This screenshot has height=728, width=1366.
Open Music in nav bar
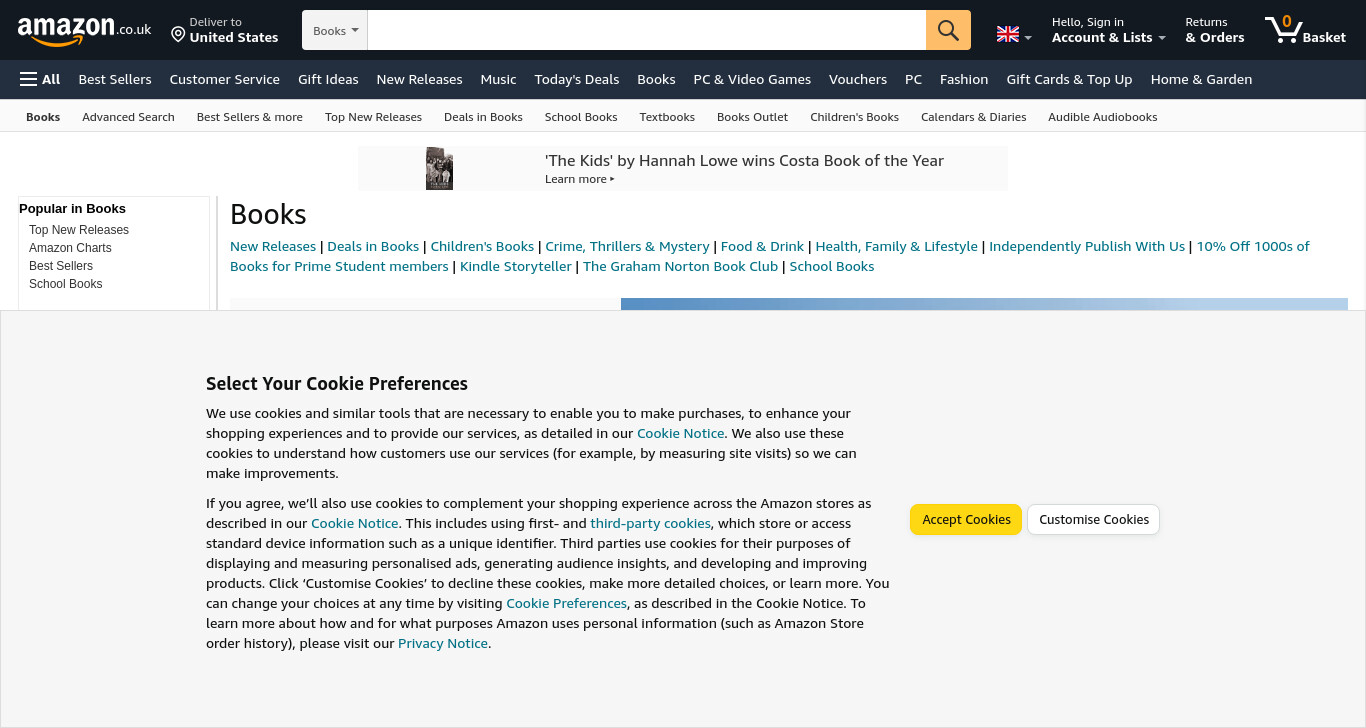pos(498,79)
